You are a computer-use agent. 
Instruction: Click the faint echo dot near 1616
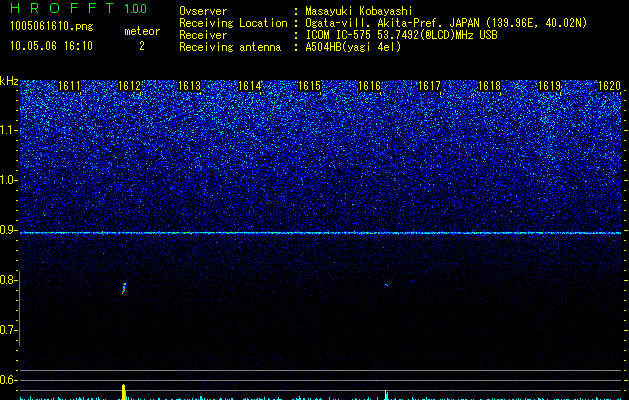386,285
